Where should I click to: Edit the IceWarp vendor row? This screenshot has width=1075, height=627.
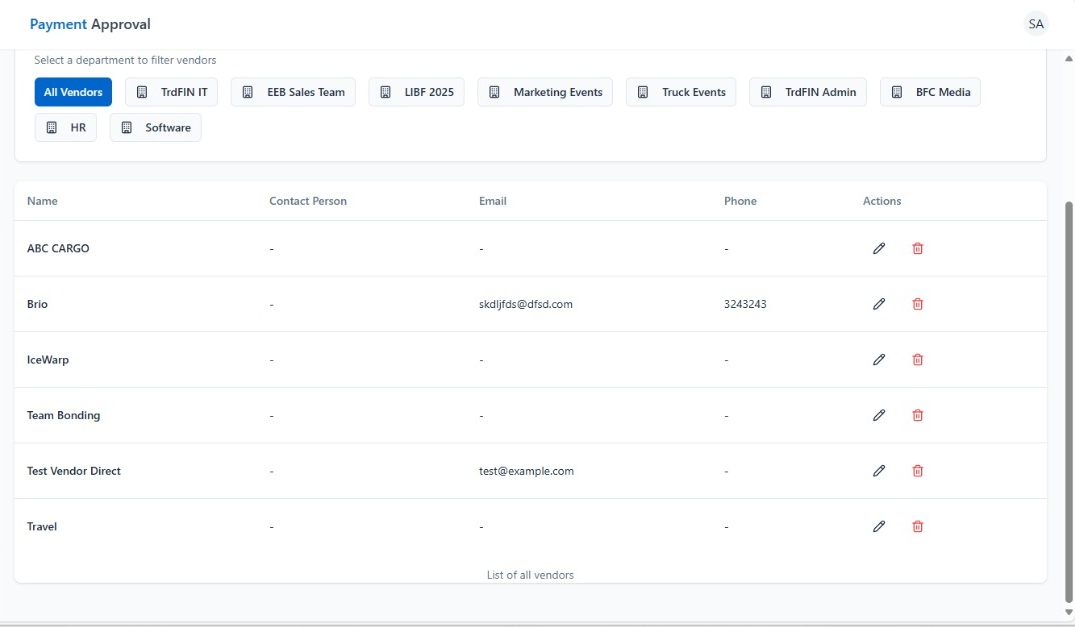pos(879,360)
